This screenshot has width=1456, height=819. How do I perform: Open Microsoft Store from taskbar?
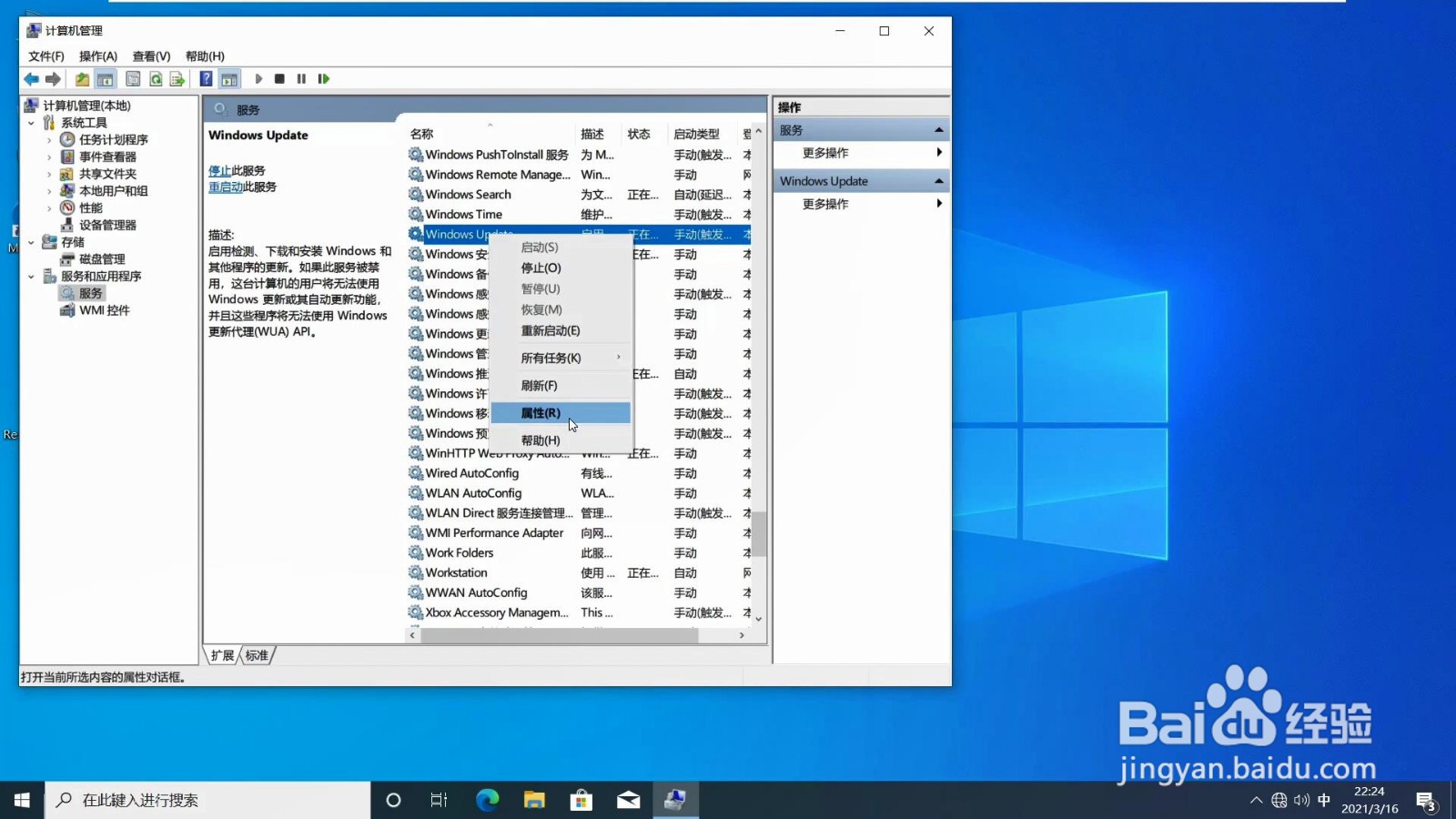pyautogui.click(x=581, y=800)
